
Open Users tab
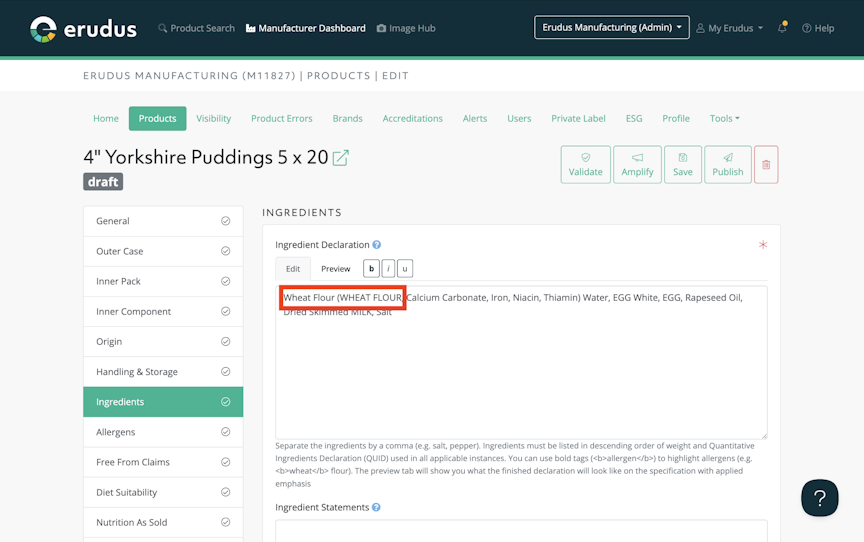(x=519, y=118)
